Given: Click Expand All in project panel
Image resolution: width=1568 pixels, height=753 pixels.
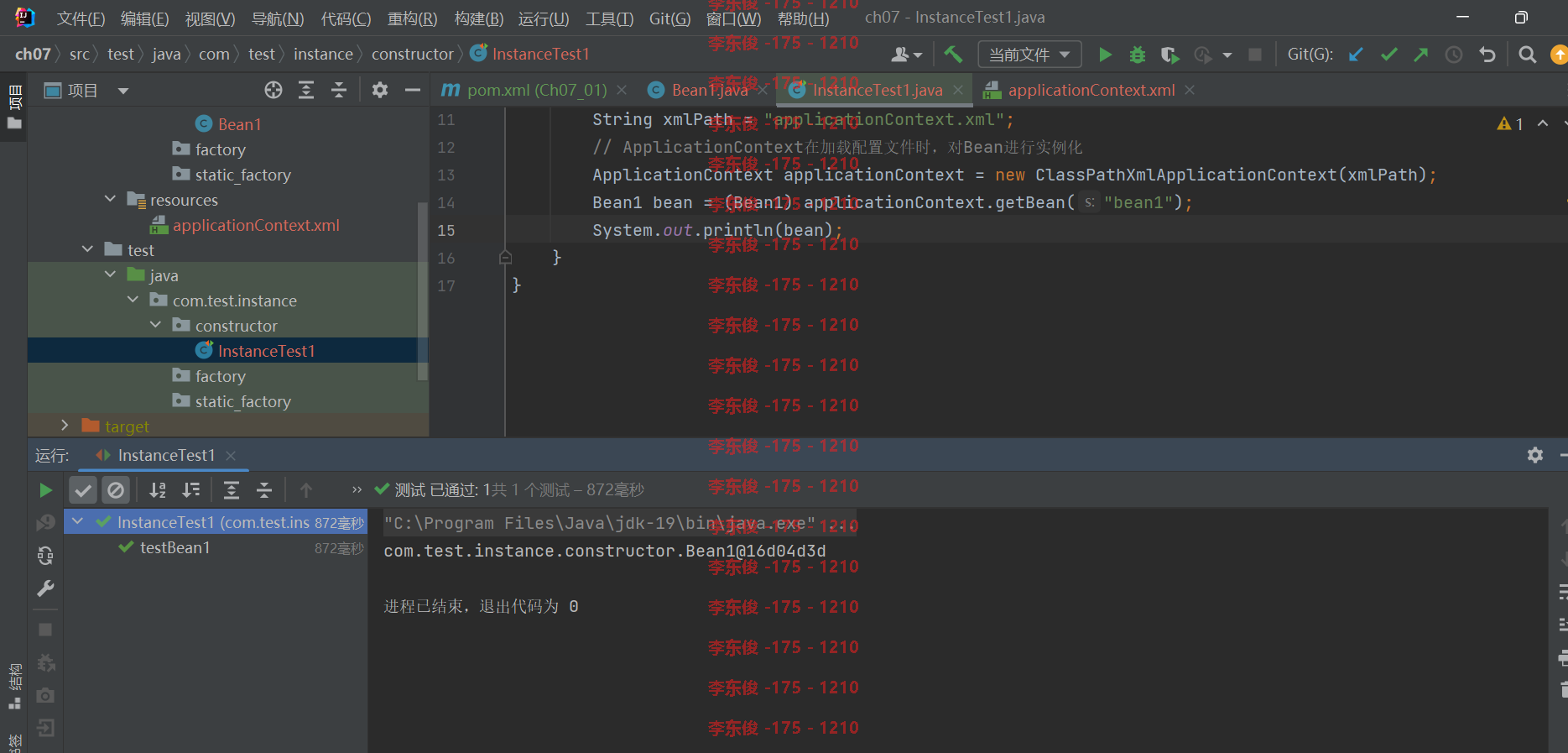Looking at the screenshot, I should (306, 90).
